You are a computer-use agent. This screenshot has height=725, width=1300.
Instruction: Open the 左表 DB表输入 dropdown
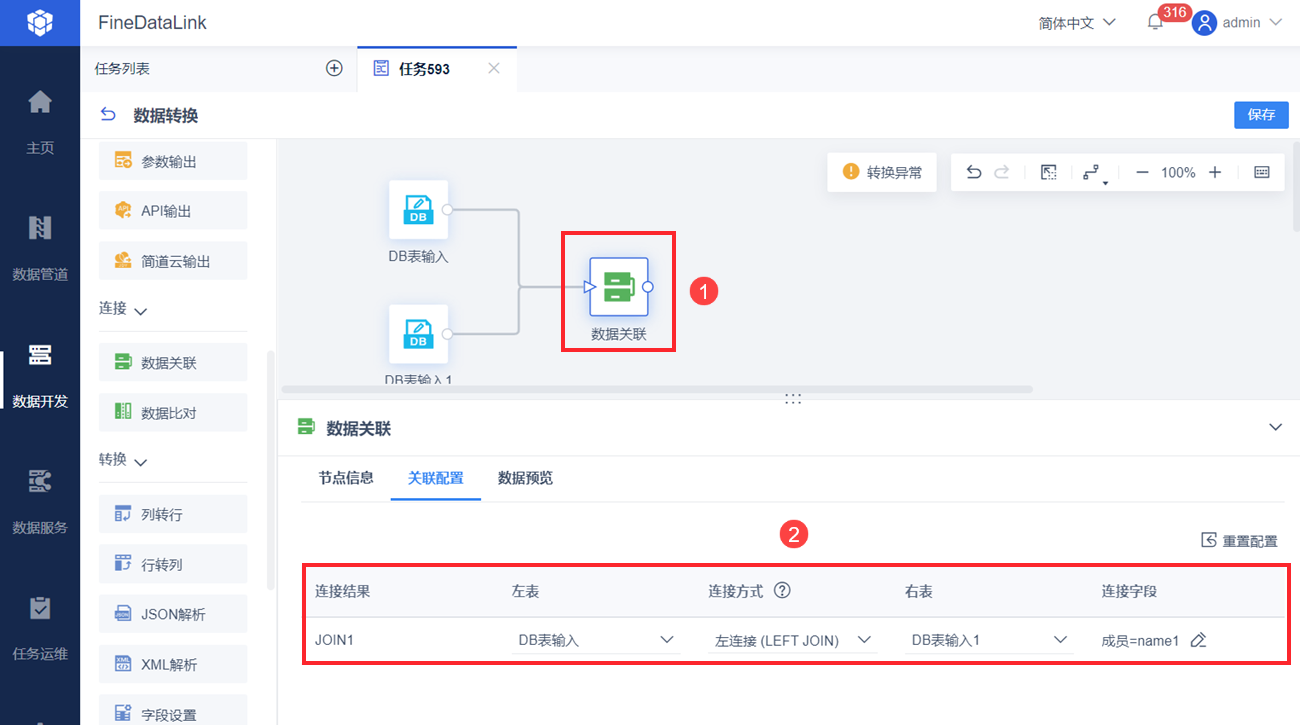tap(596, 640)
